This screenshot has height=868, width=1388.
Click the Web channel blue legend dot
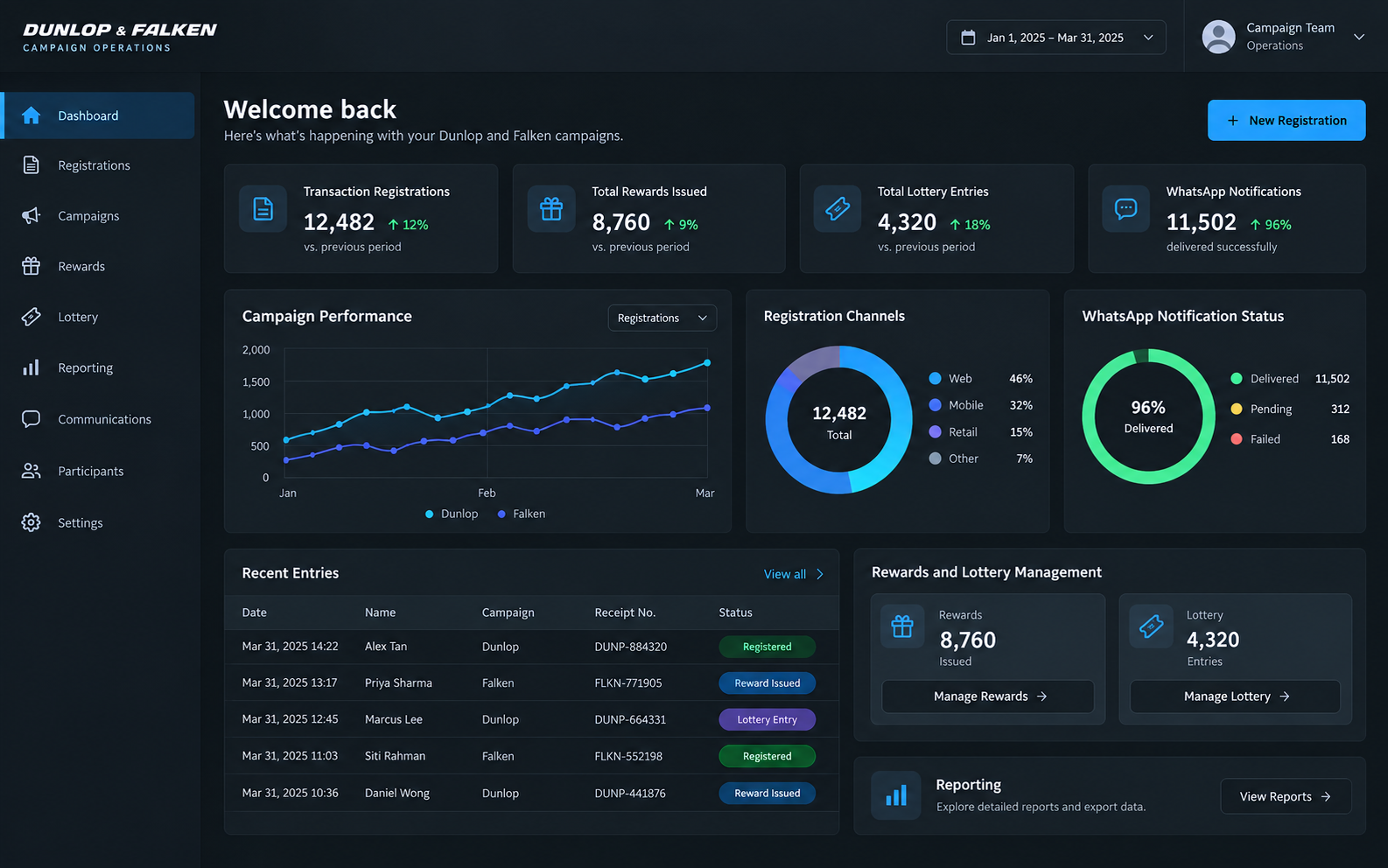click(935, 378)
